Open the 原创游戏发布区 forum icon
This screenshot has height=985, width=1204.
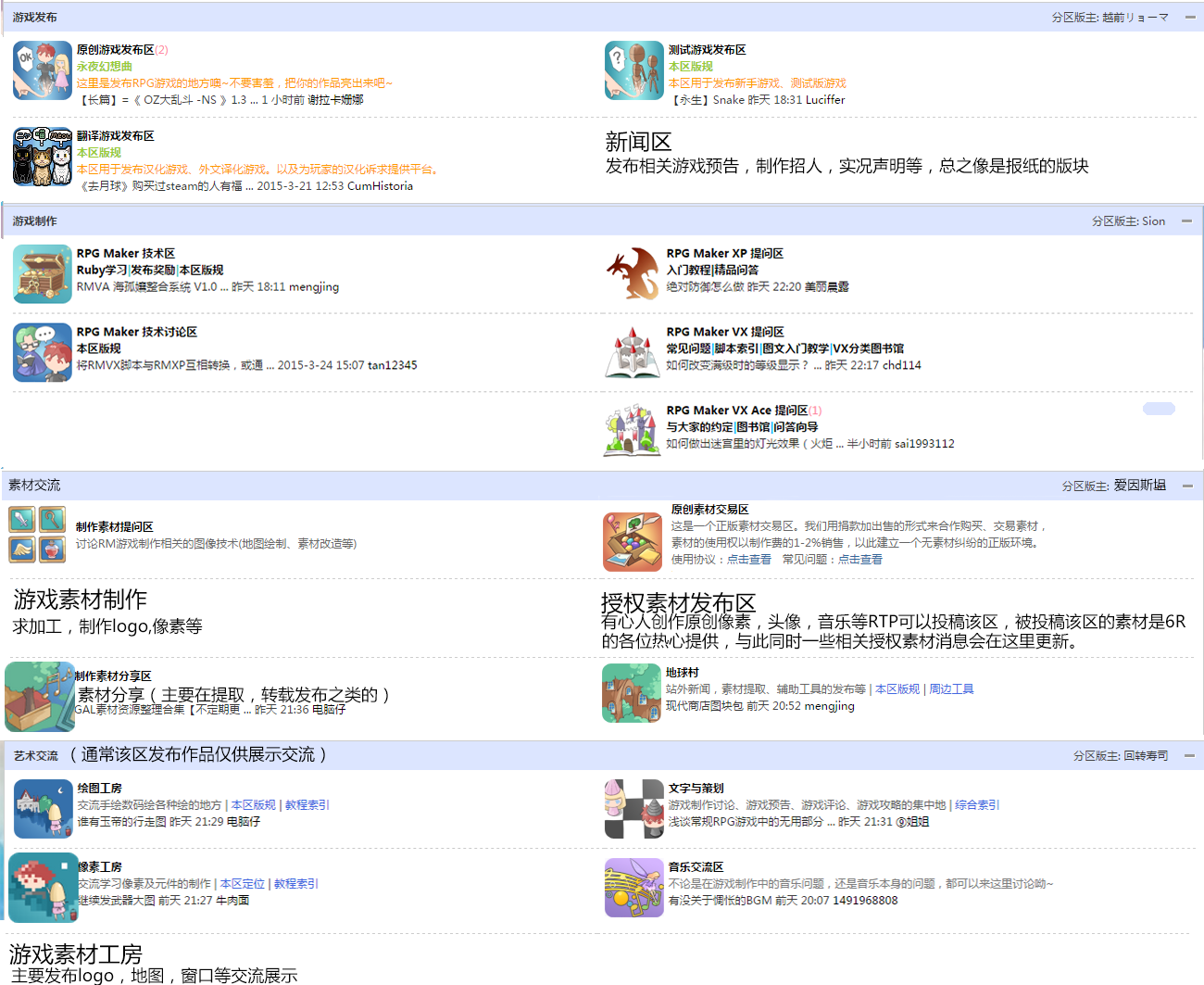tap(43, 70)
